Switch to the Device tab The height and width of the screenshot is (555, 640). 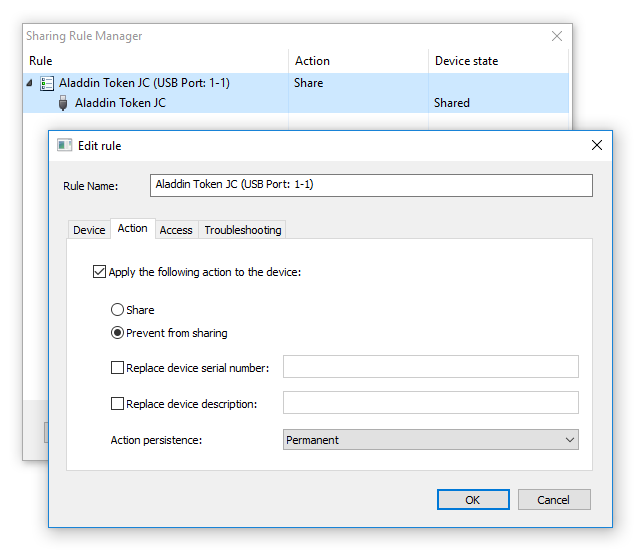[x=89, y=230]
